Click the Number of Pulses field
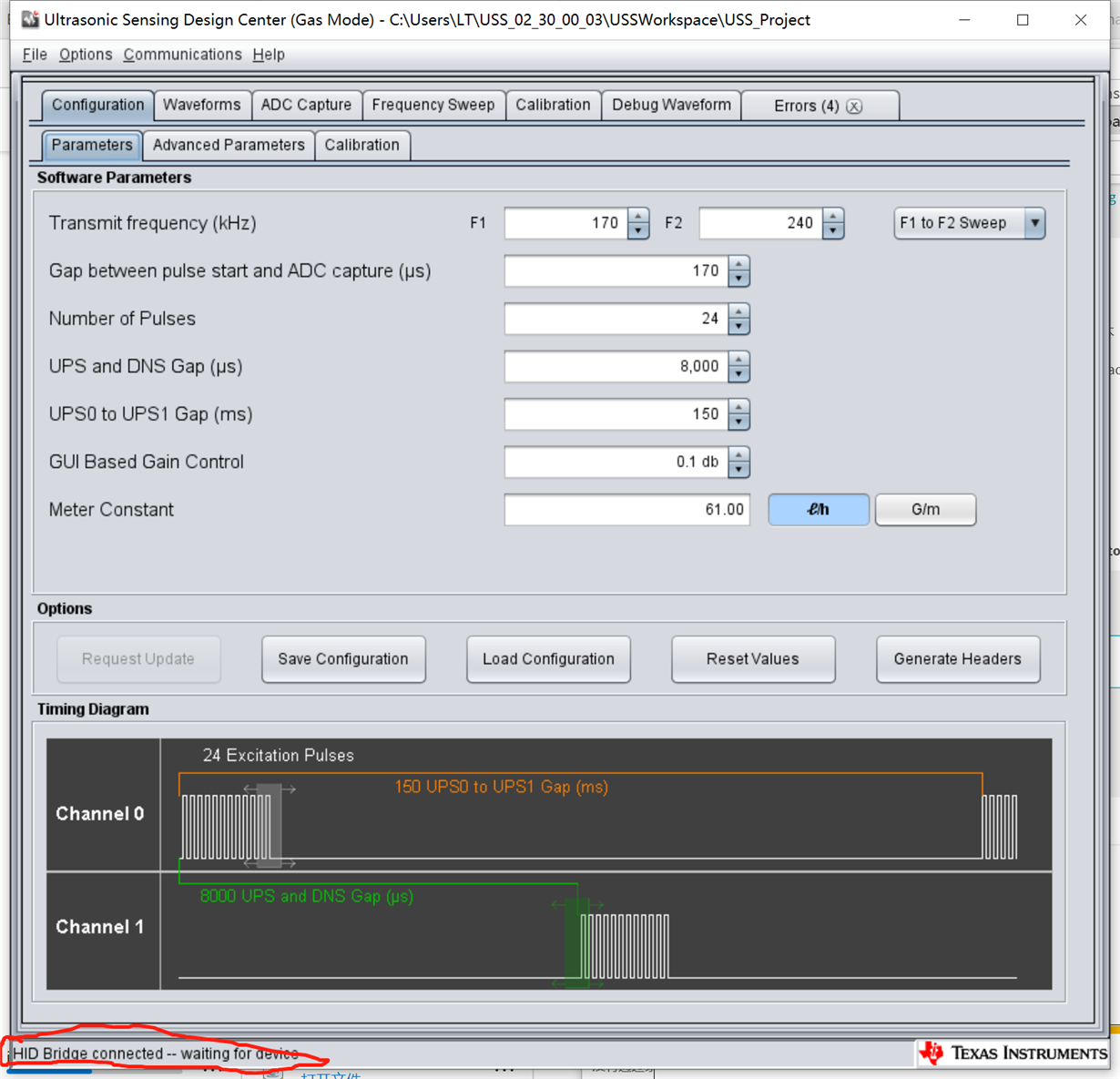Viewport: 1120px width, 1079px height. (x=616, y=319)
